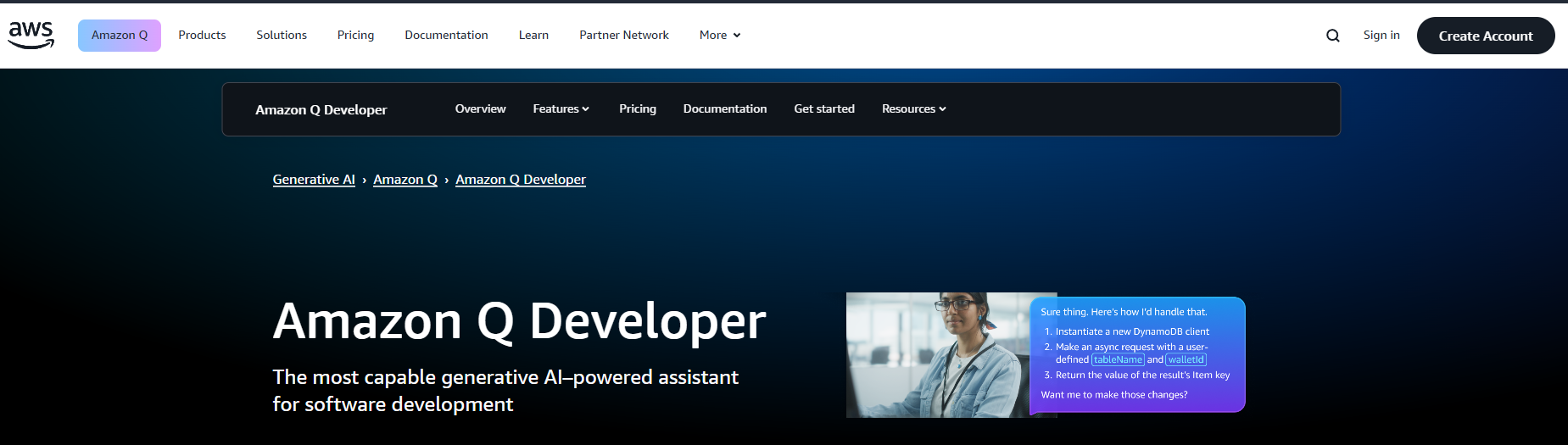Open the Partner Network menu

click(x=624, y=35)
